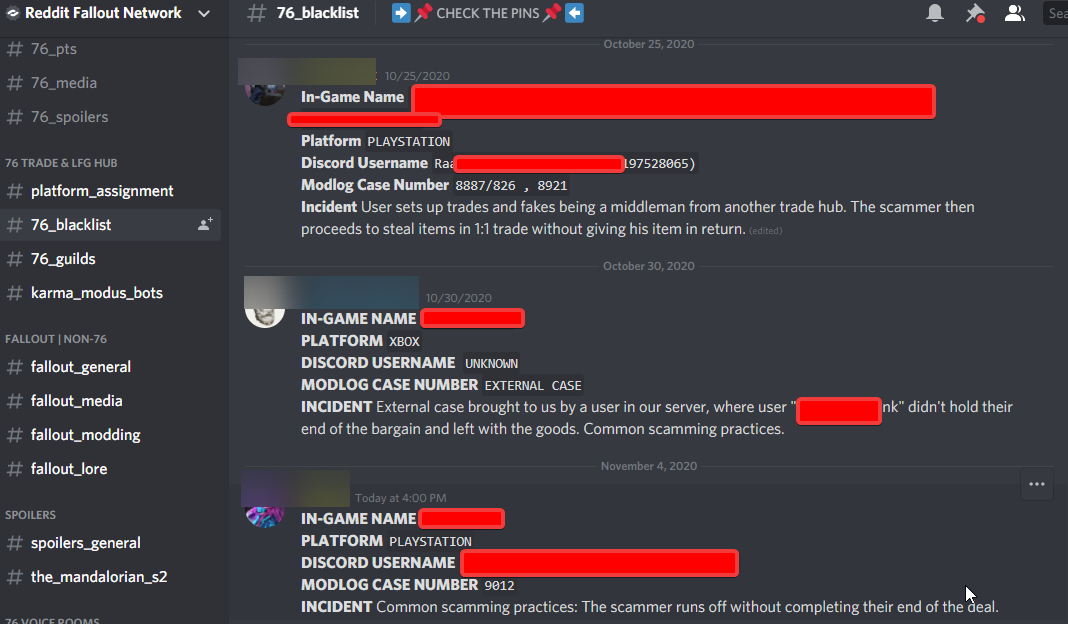1068x624 pixels.
Task: Click CHECK THE PINS channel topic
Action: (488, 13)
